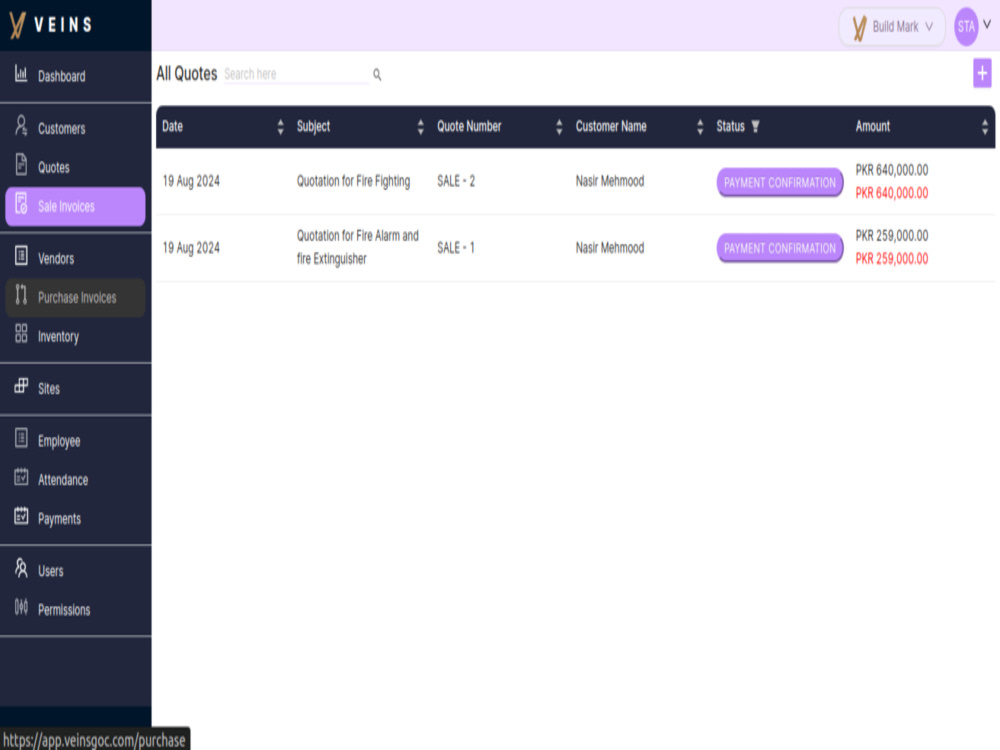Open the Dashboard chart icon
This screenshot has width=1000, height=750.
[21, 74]
